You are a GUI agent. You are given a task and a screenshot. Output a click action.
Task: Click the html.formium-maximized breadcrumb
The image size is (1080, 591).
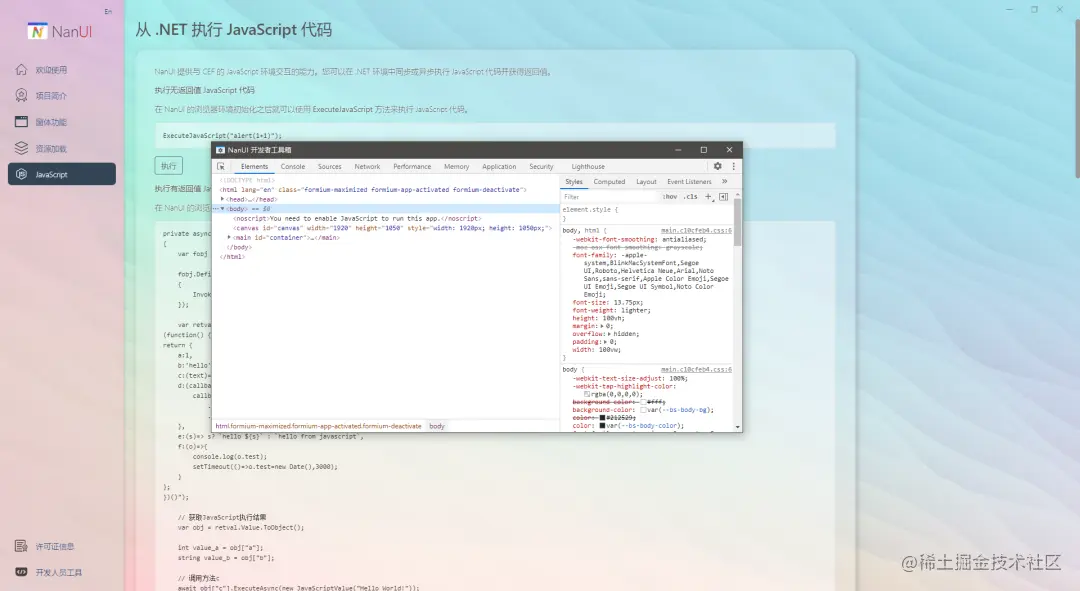(318, 426)
